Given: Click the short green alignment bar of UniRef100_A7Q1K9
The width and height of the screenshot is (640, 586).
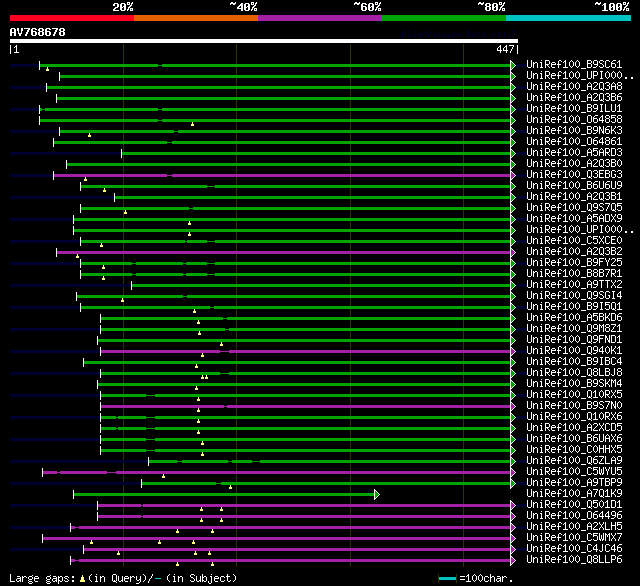Looking at the screenshot, I should pos(224,495).
